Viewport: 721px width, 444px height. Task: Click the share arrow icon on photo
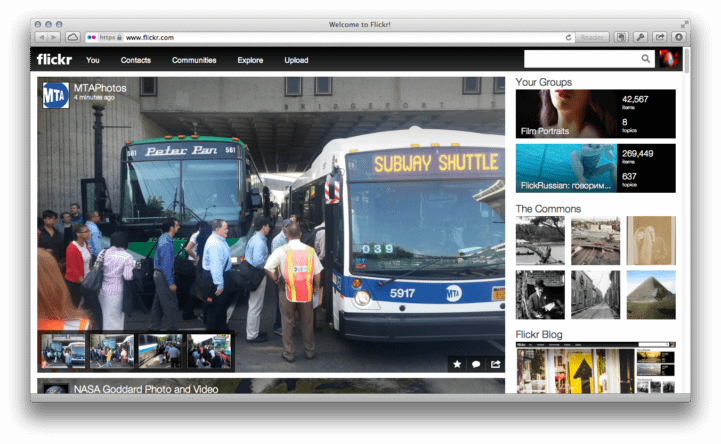(495, 364)
